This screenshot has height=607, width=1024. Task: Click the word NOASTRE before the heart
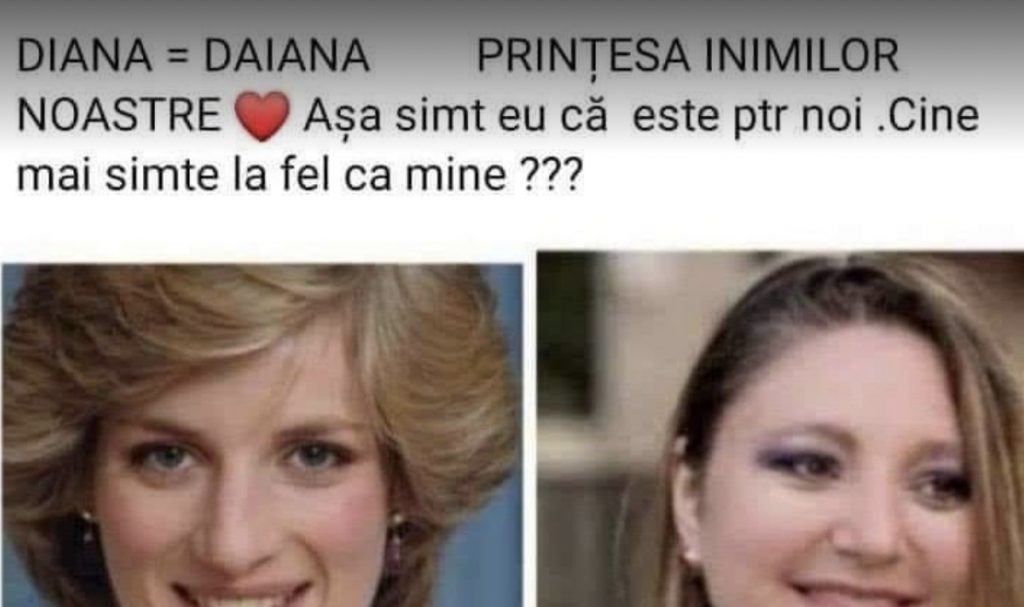(x=119, y=116)
